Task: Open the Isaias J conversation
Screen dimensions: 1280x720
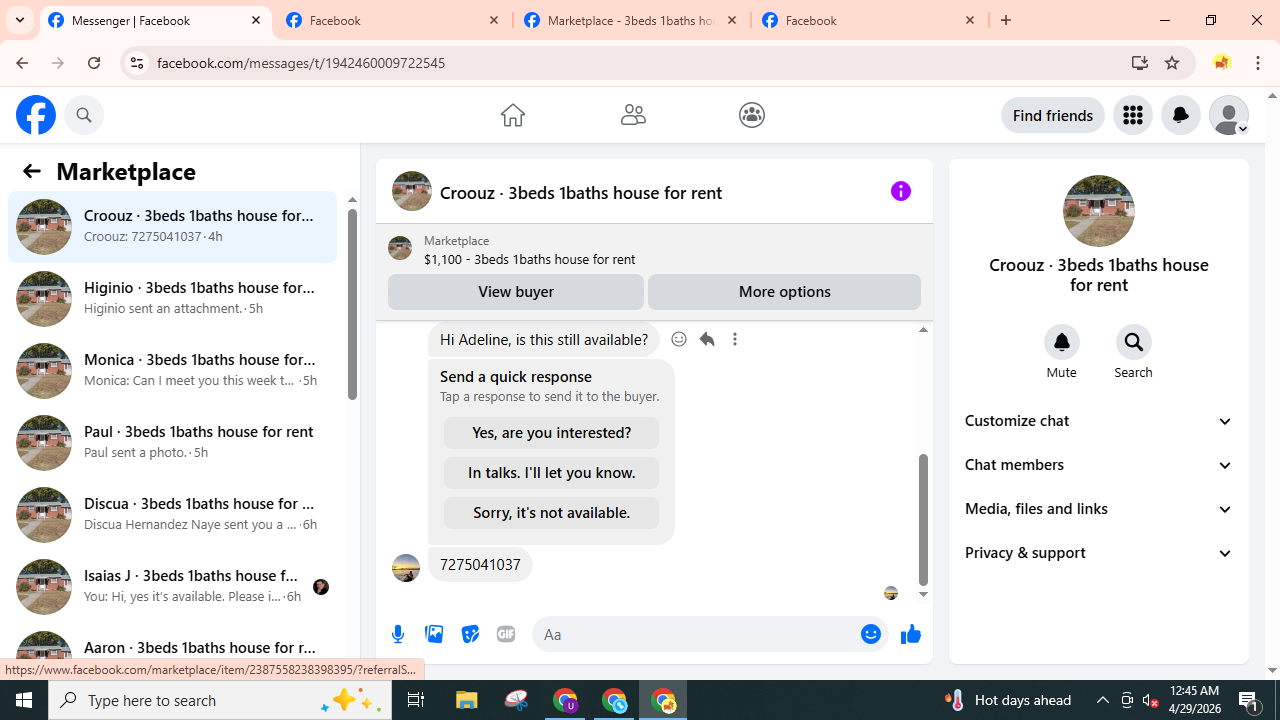Action: coord(172,587)
